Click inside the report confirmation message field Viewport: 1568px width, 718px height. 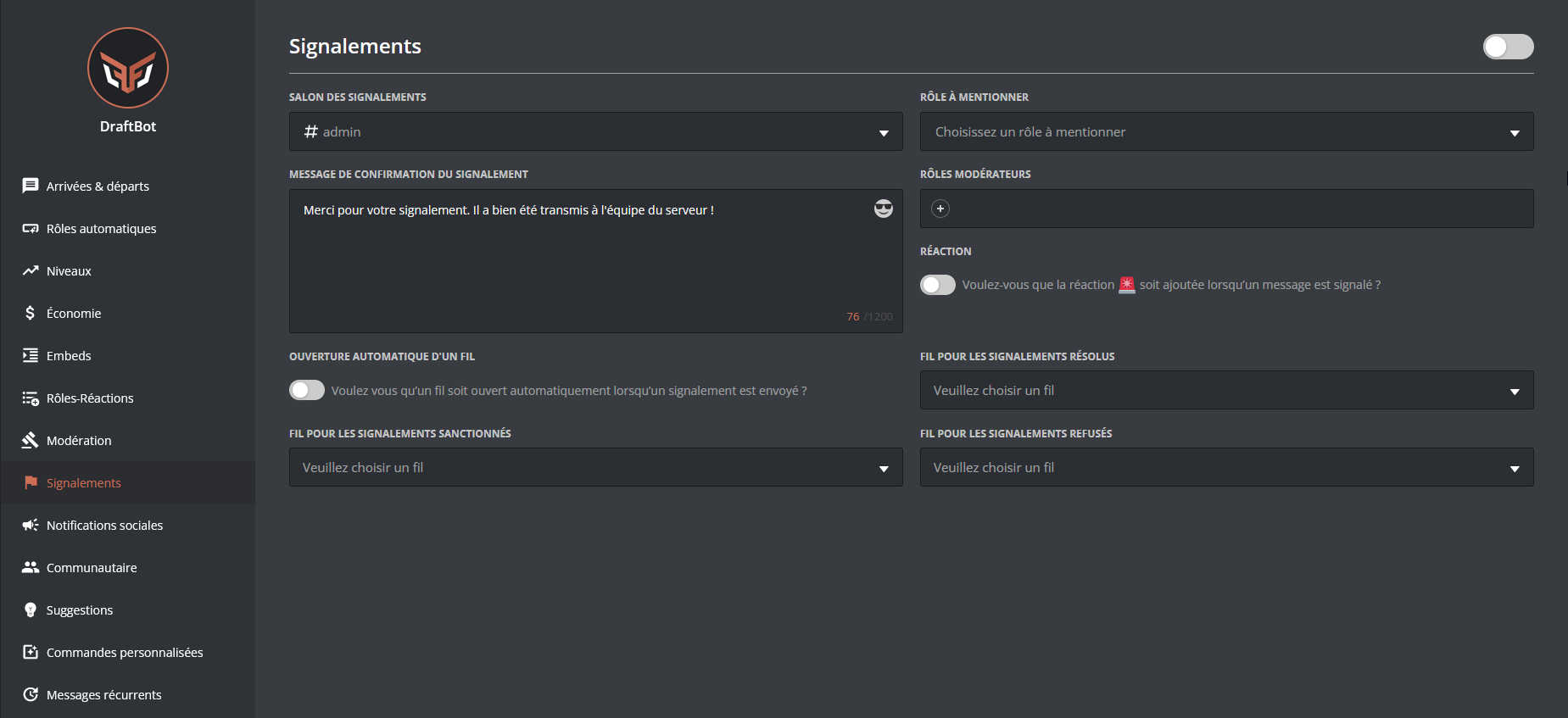(594, 254)
